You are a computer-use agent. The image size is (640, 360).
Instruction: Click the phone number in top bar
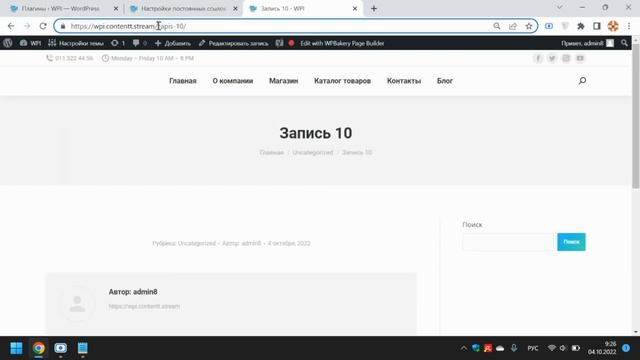coord(74,58)
